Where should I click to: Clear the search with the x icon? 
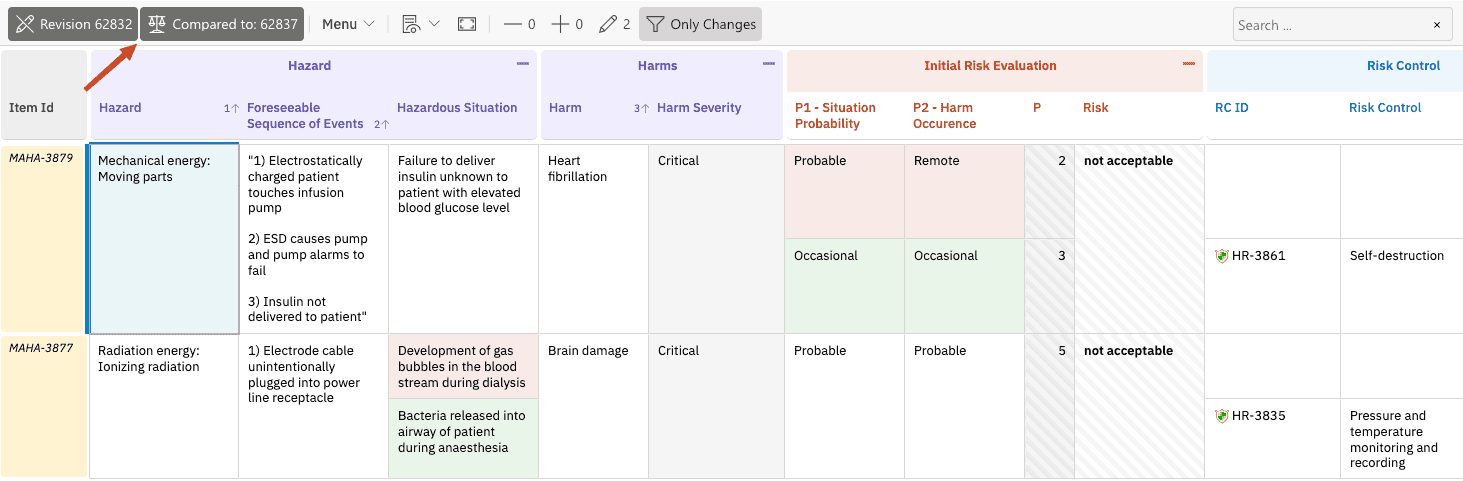(1437, 25)
